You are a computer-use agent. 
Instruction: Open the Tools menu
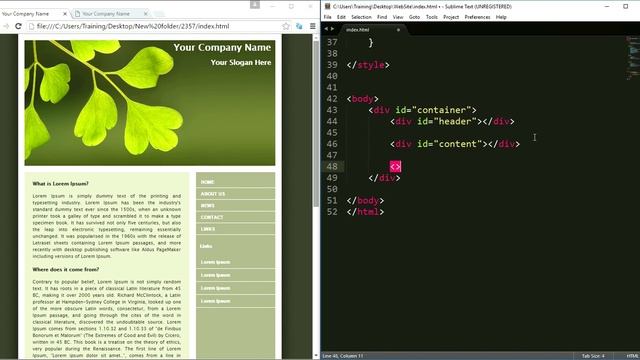(x=431, y=17)
